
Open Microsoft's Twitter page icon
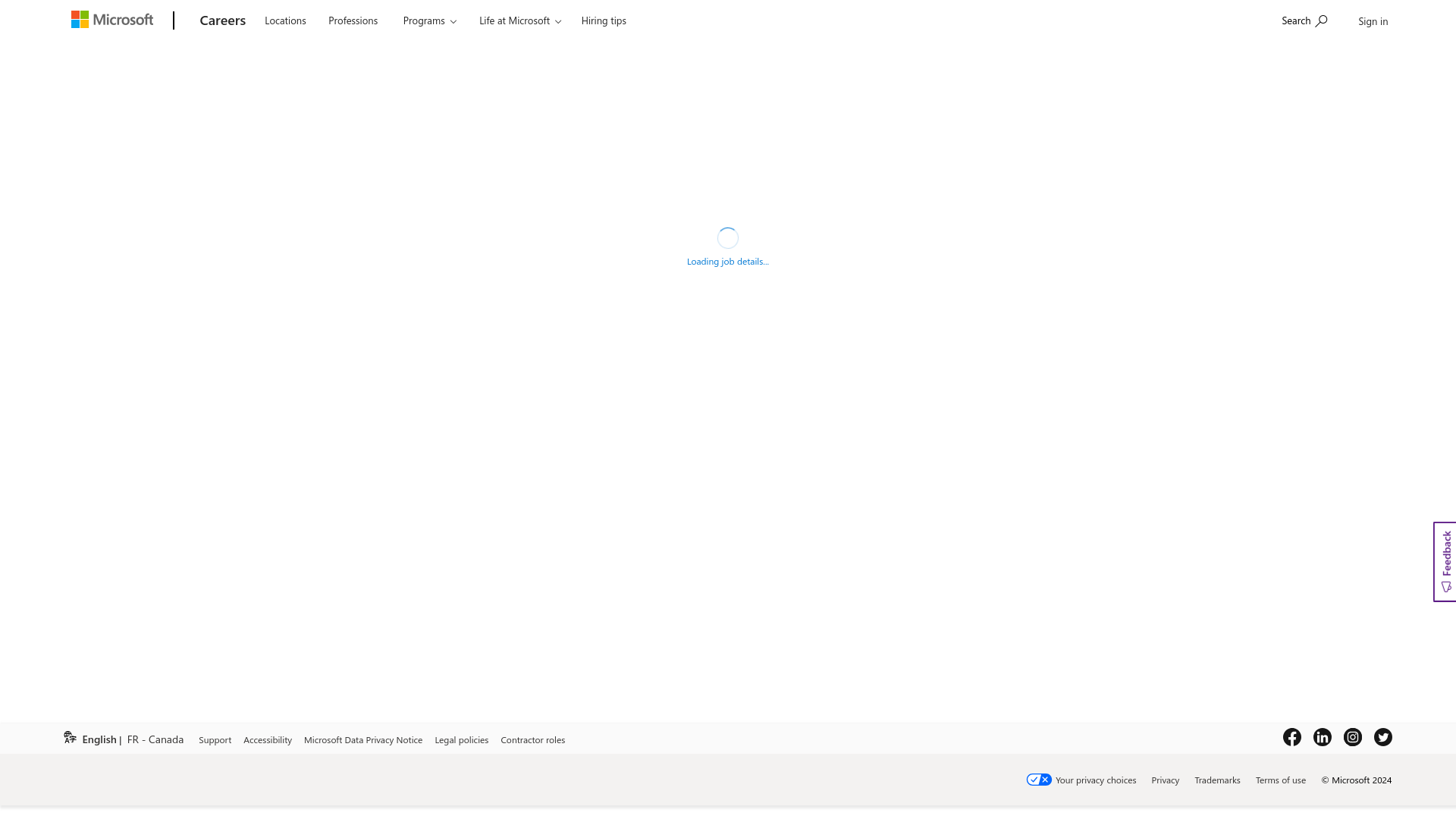tap(1383, 737)
